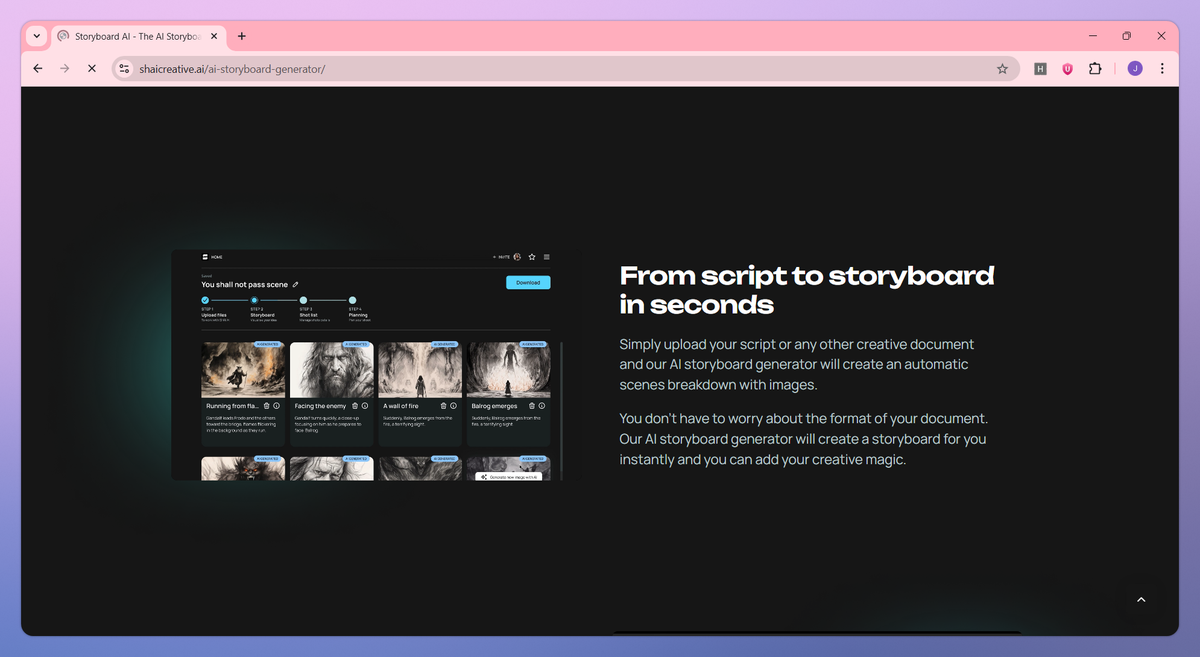Click the Generate new image with AI button
The width and height of the screenshot is (1200, 657).
coord(509,477)
